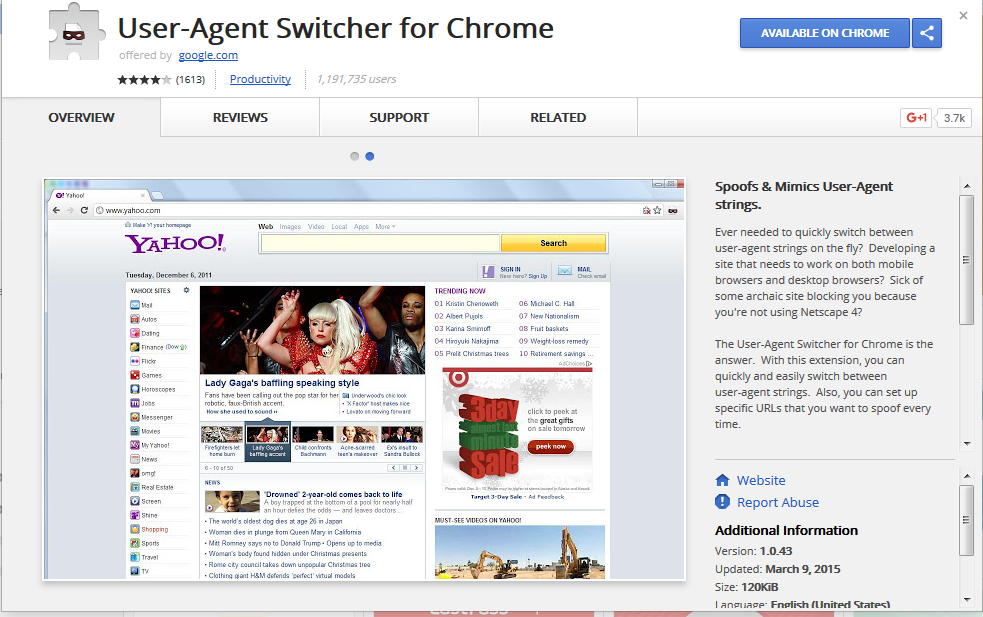983x617 pixels.
Task: Click the updated date March 9, 2015
Action: tap(802, 569)
